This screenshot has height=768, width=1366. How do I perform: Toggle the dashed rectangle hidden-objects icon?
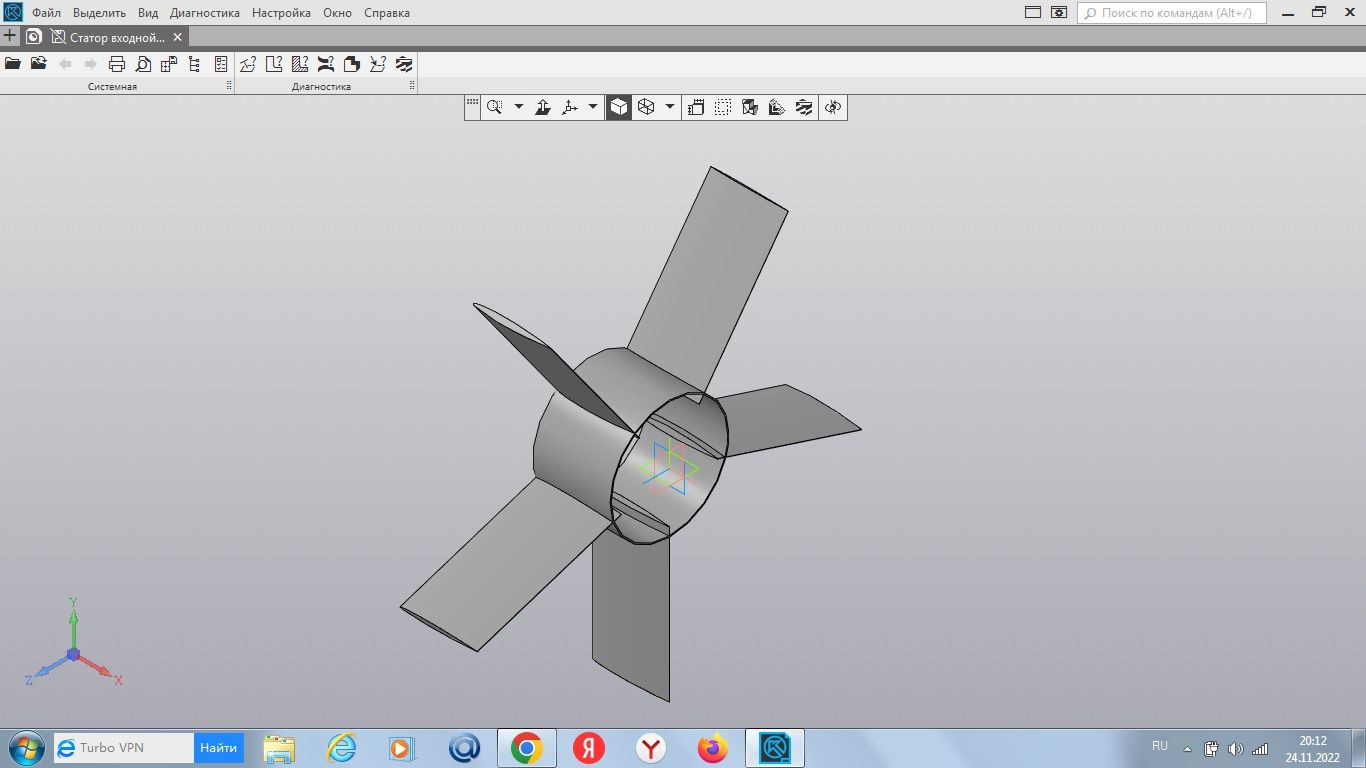[723, 107]
